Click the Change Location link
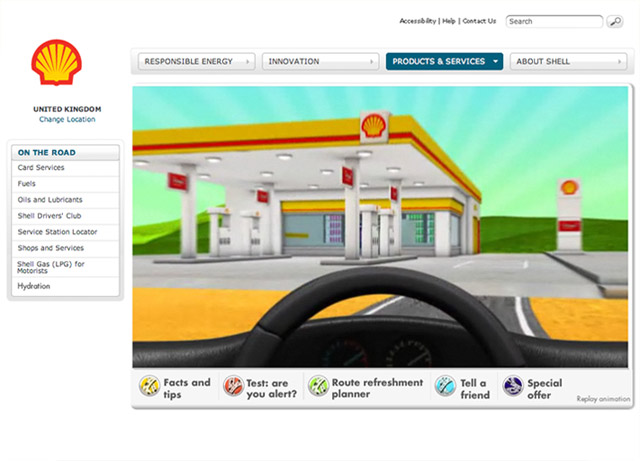Viewport: 640px width, 461px height. pyautogui.click(x=67, y=119)
